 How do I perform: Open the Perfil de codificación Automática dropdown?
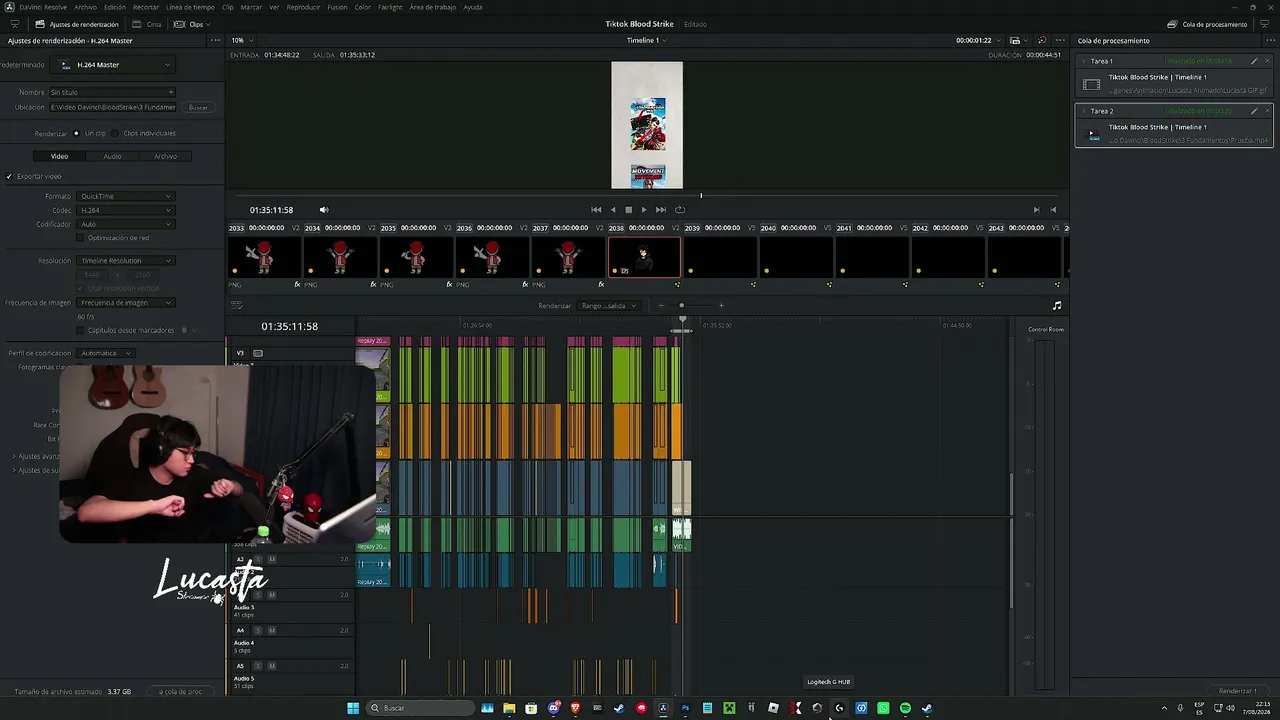tap(106, 353)
